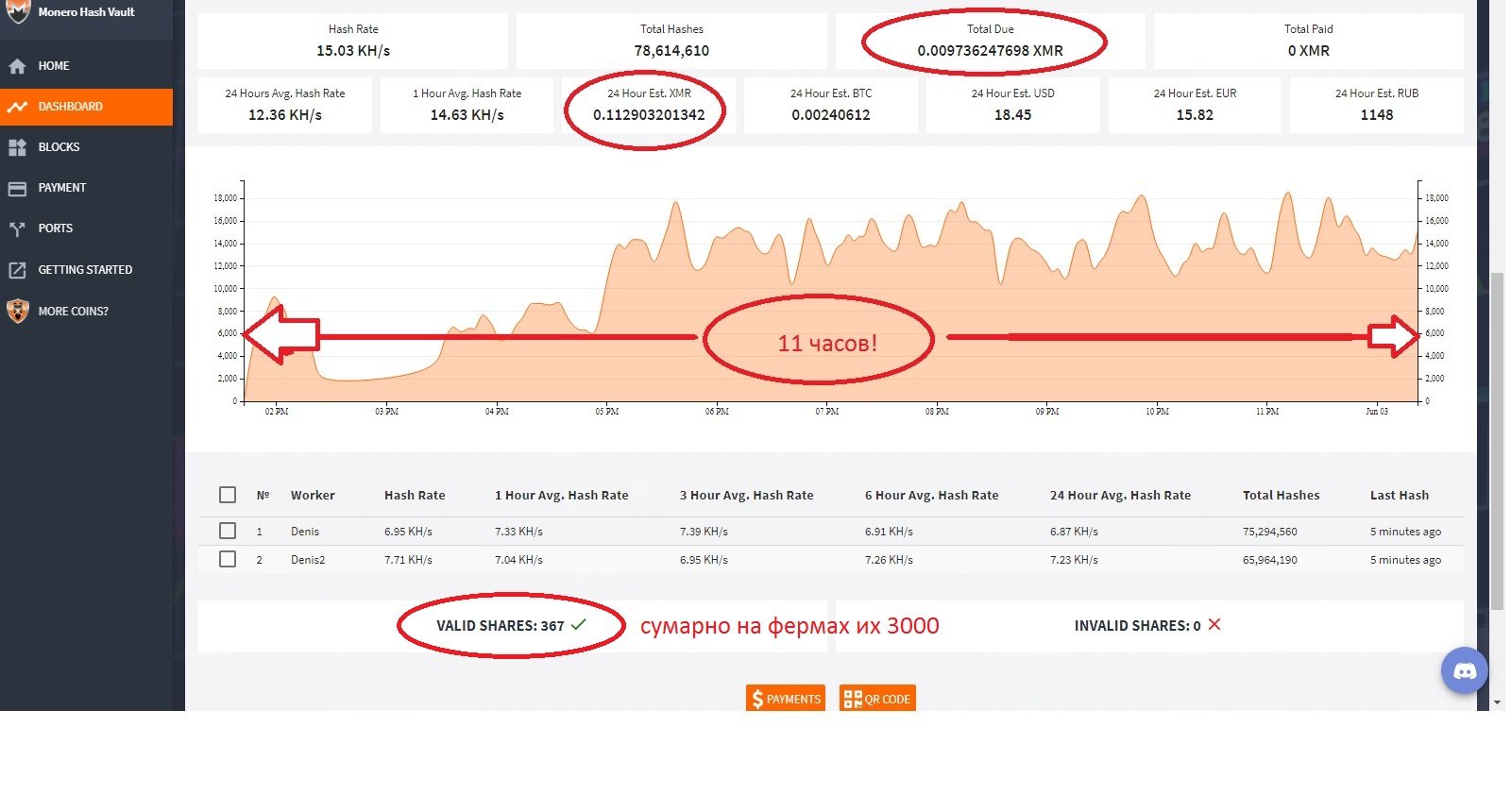The image size is (1511, 812).
Task: Sort by the Hash Rate column header
Action: pos(414,495)
